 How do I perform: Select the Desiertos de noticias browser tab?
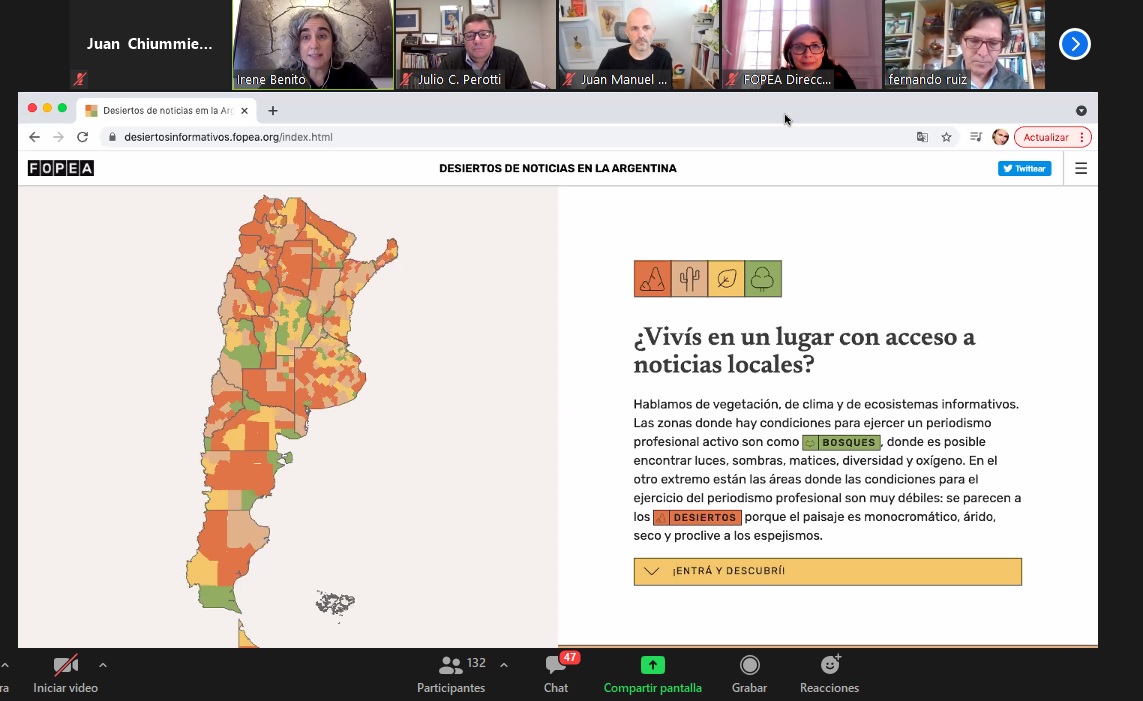point(165,110)
